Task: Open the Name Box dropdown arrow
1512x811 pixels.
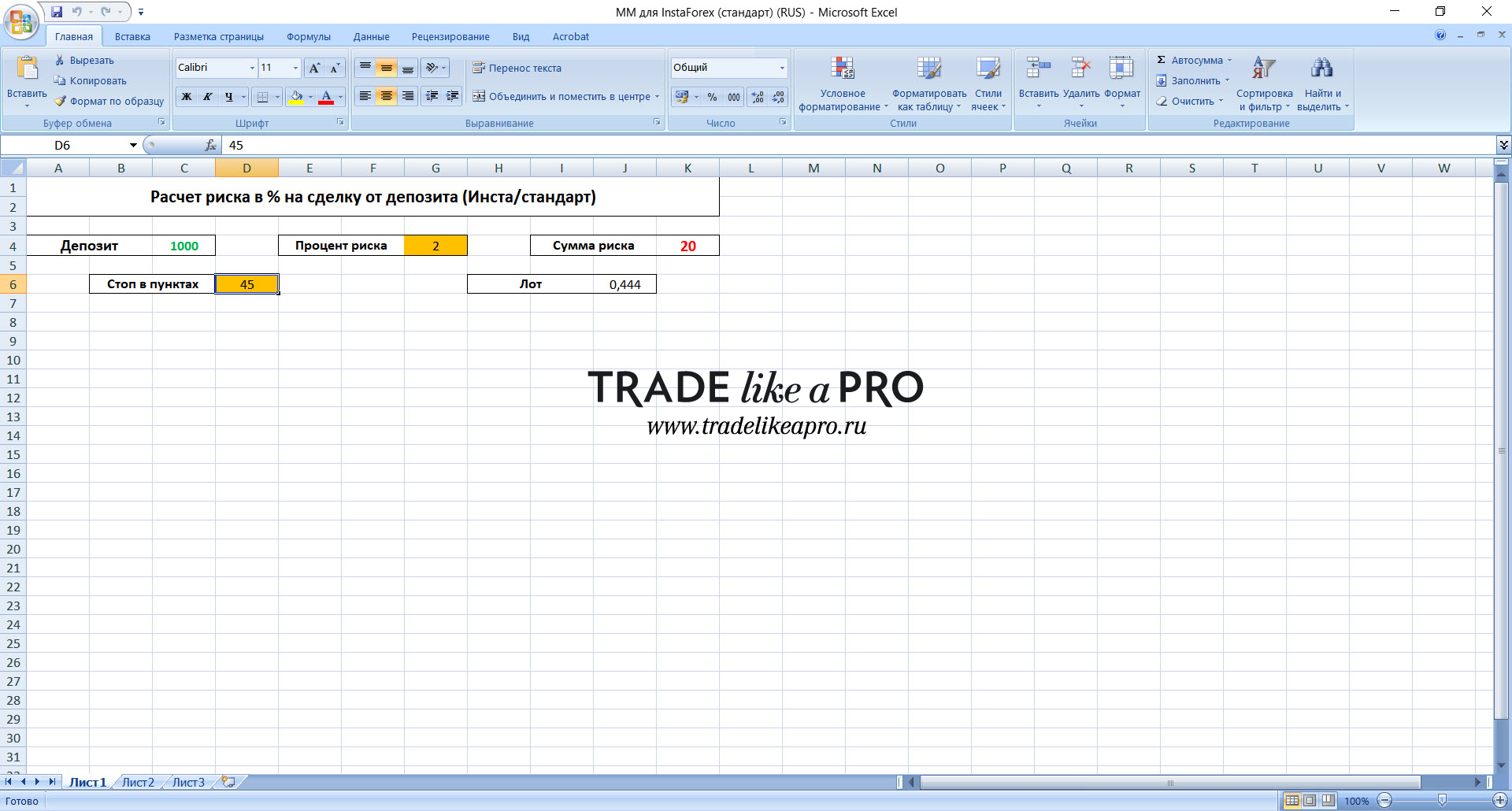Action: pos(133,145)
